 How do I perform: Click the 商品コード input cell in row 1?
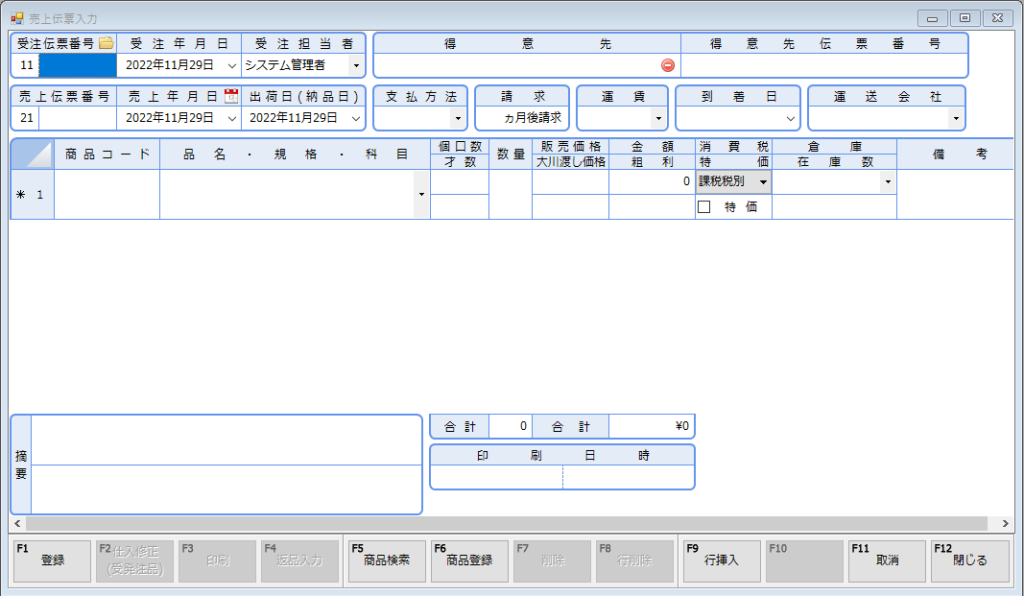107,194
